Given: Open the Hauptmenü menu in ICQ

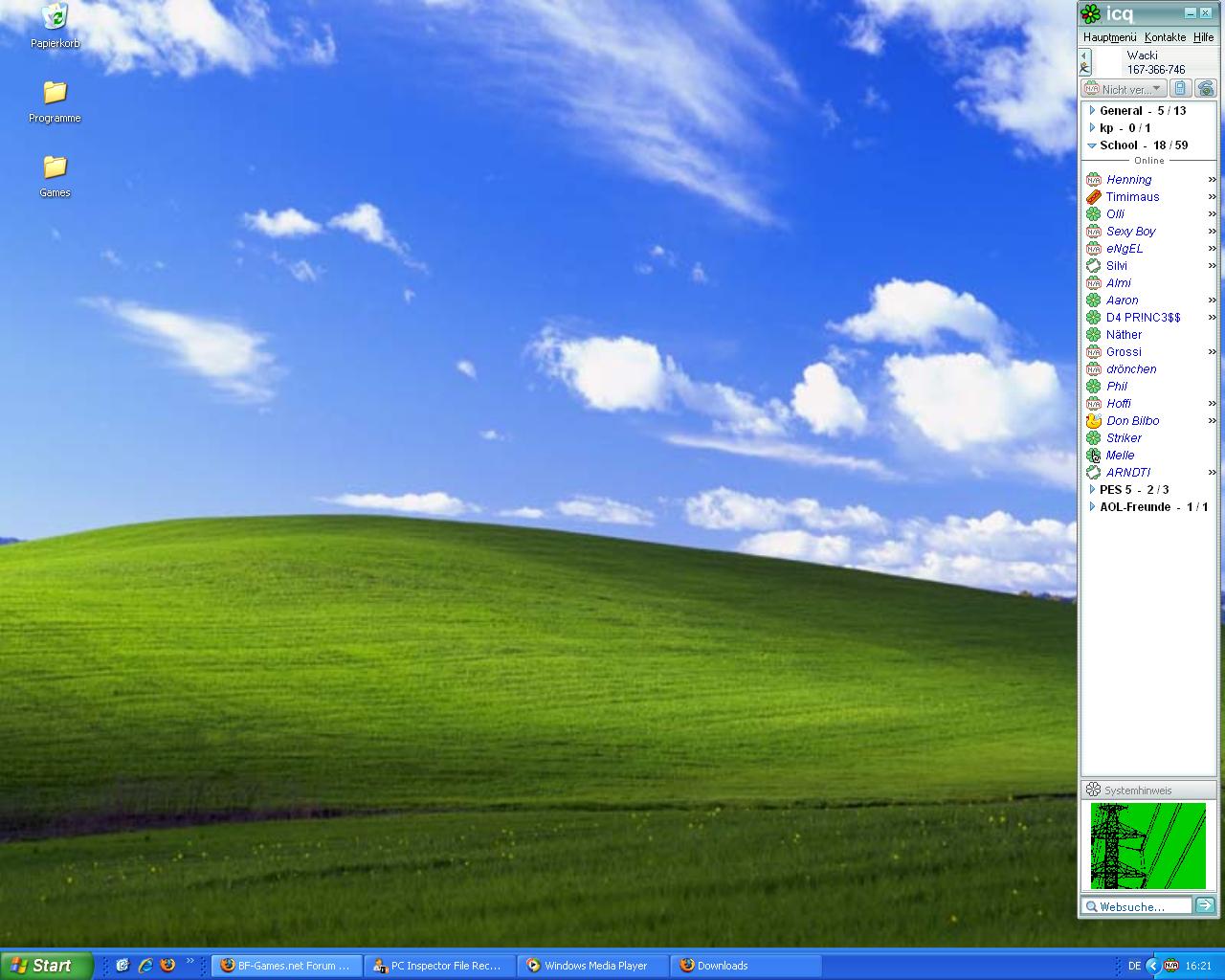Looking at the screenshot, I should 1110,37.
